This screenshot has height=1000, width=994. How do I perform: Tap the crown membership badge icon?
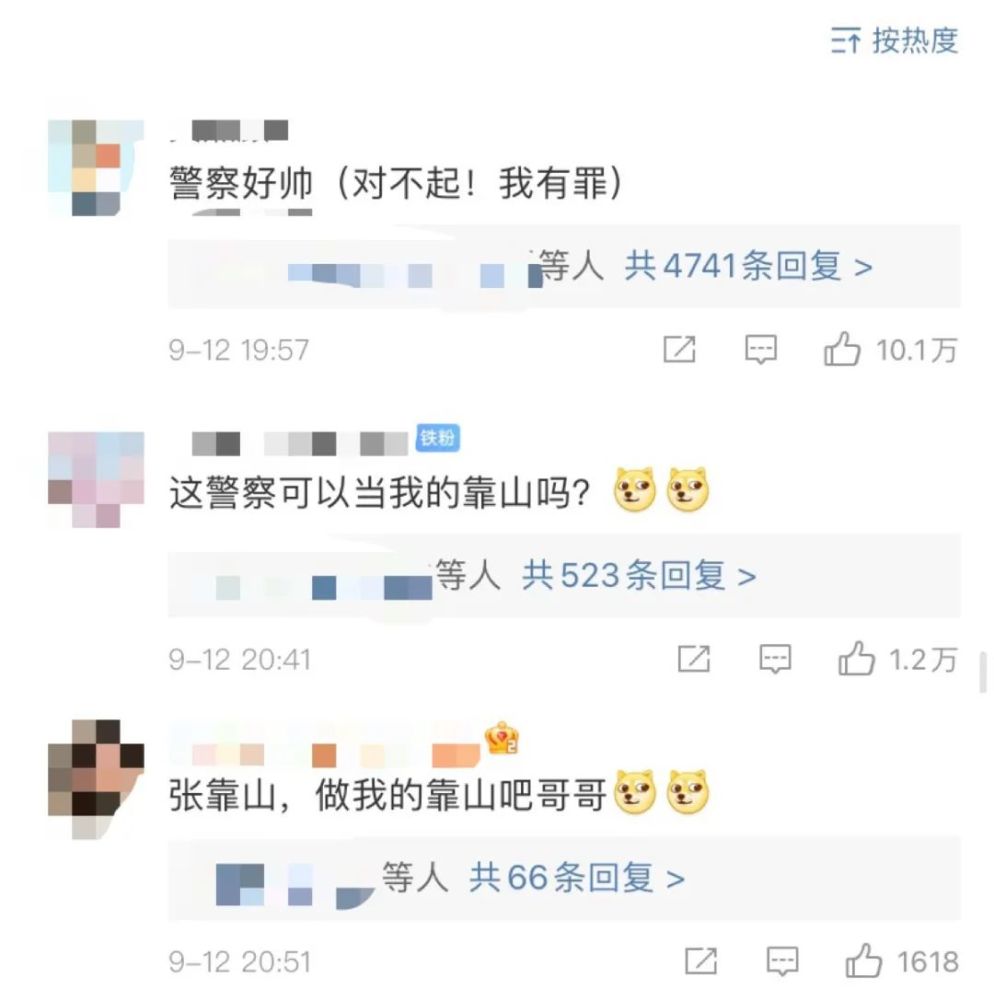tap(502, 739)
